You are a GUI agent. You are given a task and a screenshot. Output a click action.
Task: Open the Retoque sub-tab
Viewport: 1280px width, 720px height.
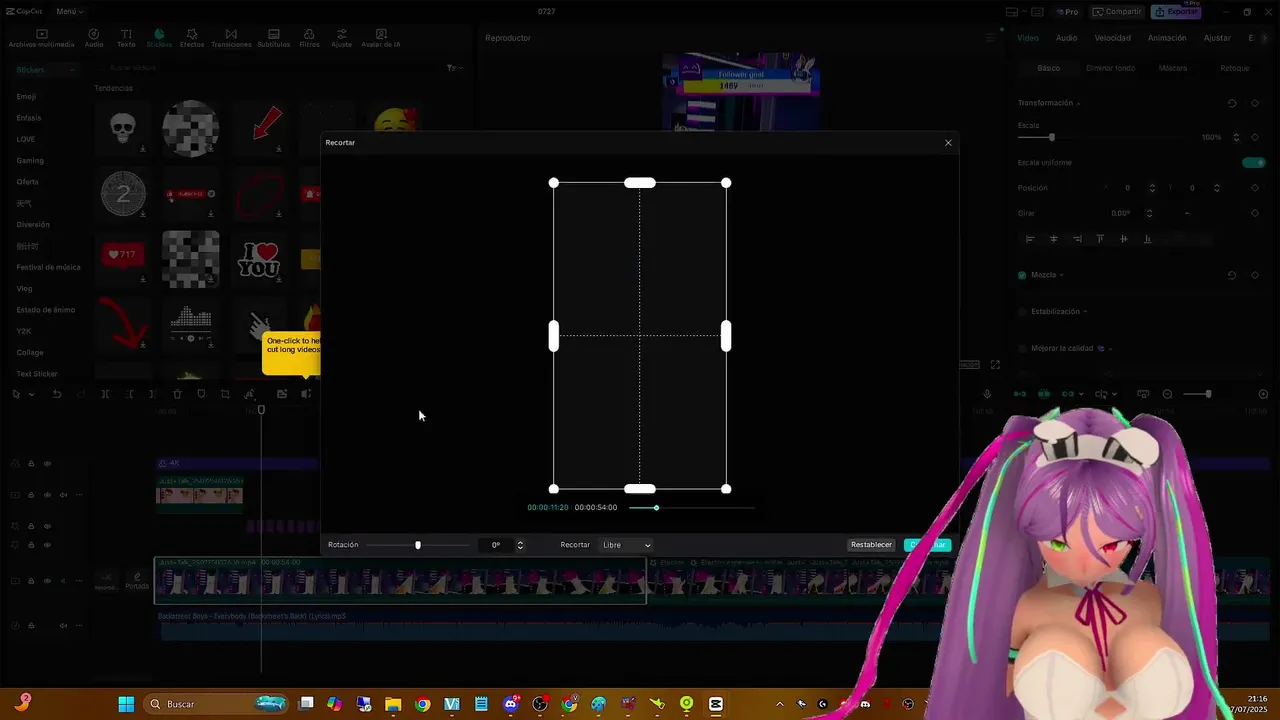(1235, 68)
